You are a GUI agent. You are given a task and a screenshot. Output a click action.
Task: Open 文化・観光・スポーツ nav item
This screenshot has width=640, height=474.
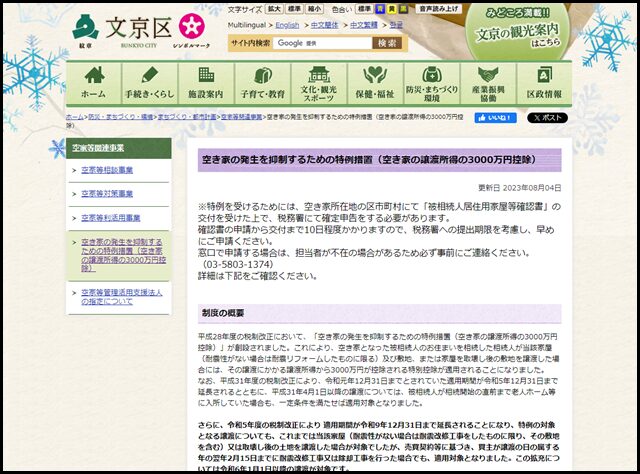pyautogui.click(x=319, y=84)
